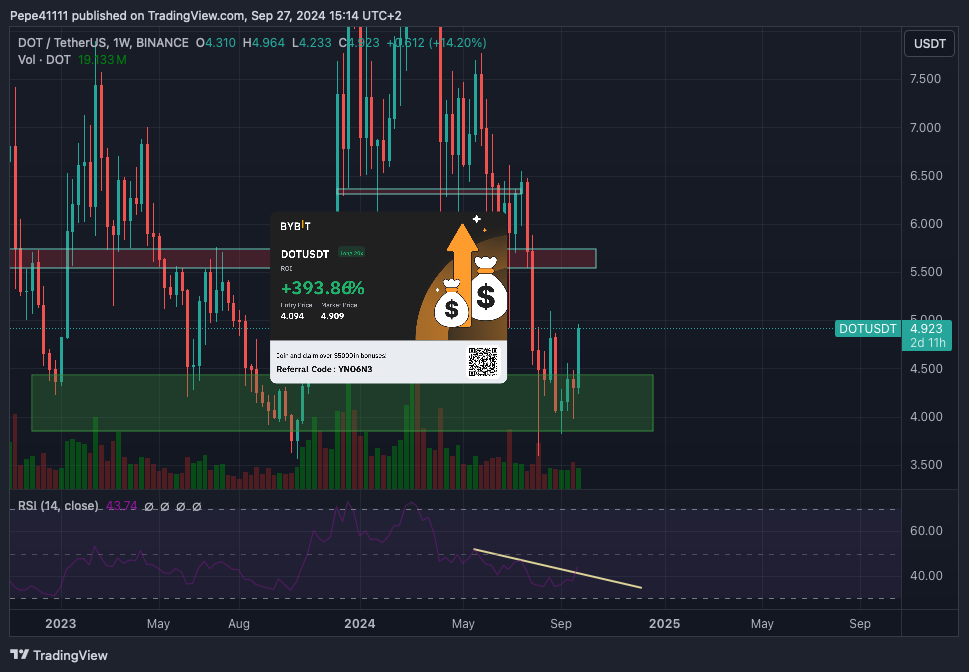Image resolution: width=969 pixels, height=672 pixels.
Task: Click the 2023 time axis label
Action: coord(61,623)
